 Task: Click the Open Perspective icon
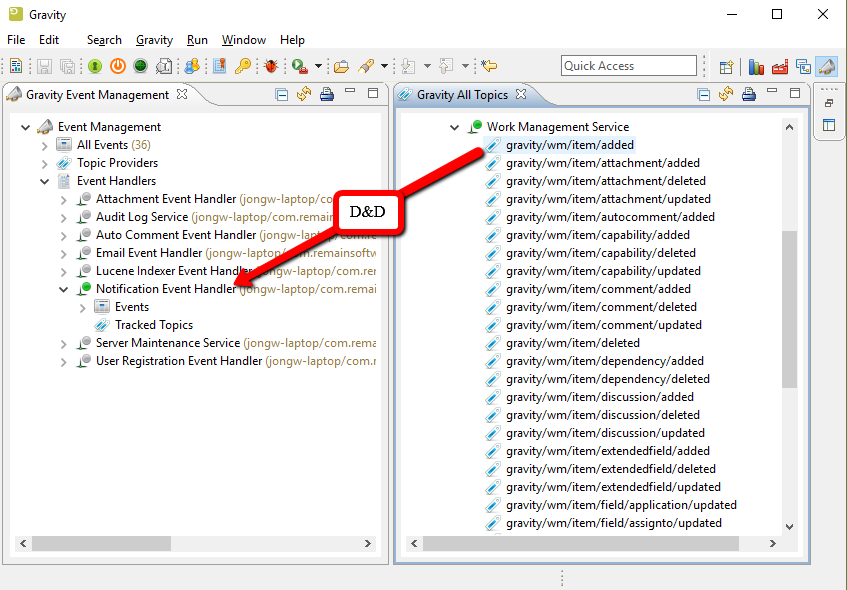tap(727, 67)
